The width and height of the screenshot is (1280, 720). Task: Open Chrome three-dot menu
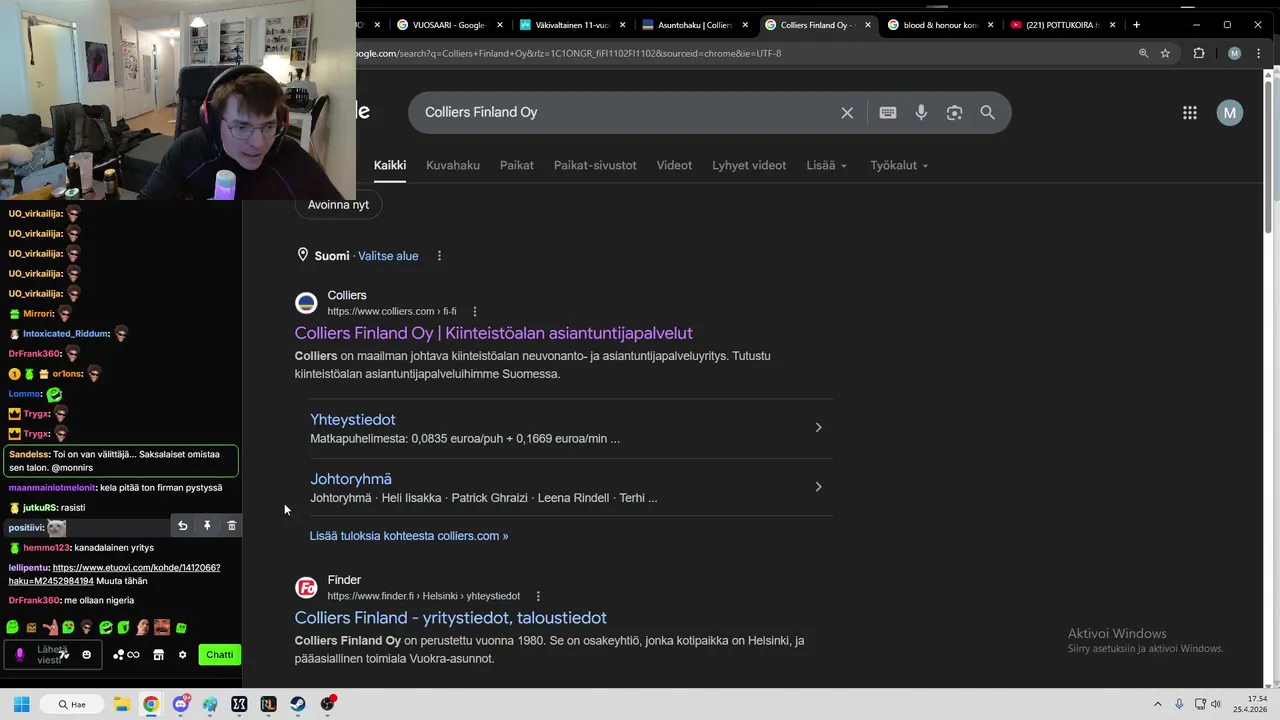[x=1259, y=53]
